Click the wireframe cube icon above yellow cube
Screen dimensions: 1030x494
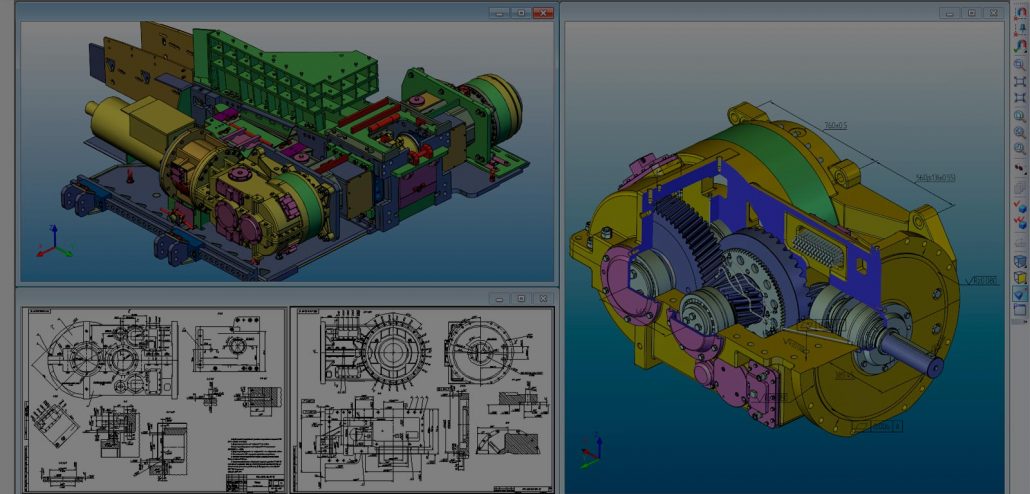coord(1019,261)
